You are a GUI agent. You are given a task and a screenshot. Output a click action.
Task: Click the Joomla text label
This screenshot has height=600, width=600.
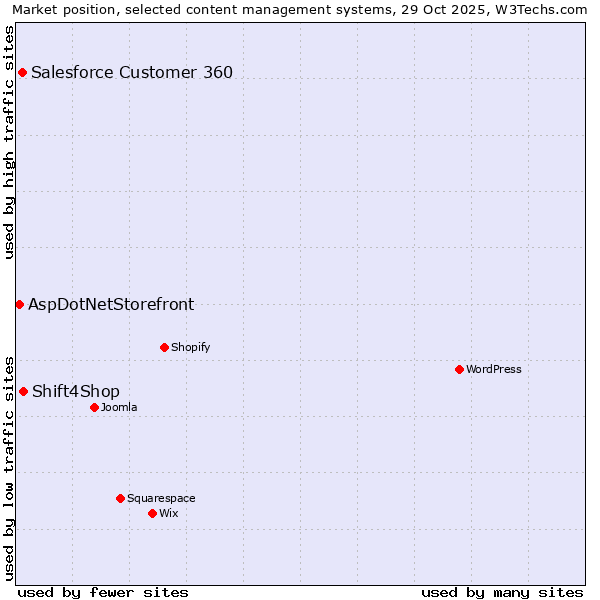119,408
